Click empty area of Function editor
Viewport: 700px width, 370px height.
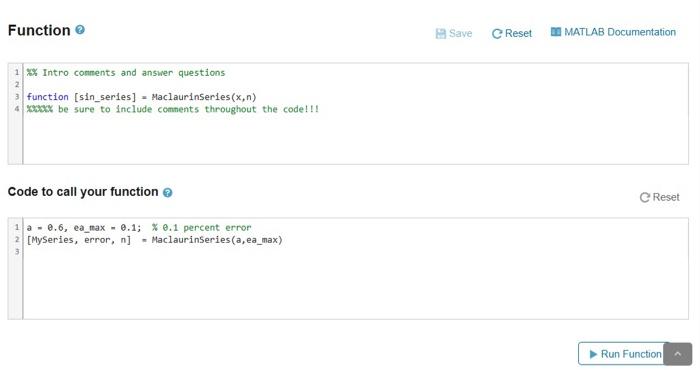[355, 139]
